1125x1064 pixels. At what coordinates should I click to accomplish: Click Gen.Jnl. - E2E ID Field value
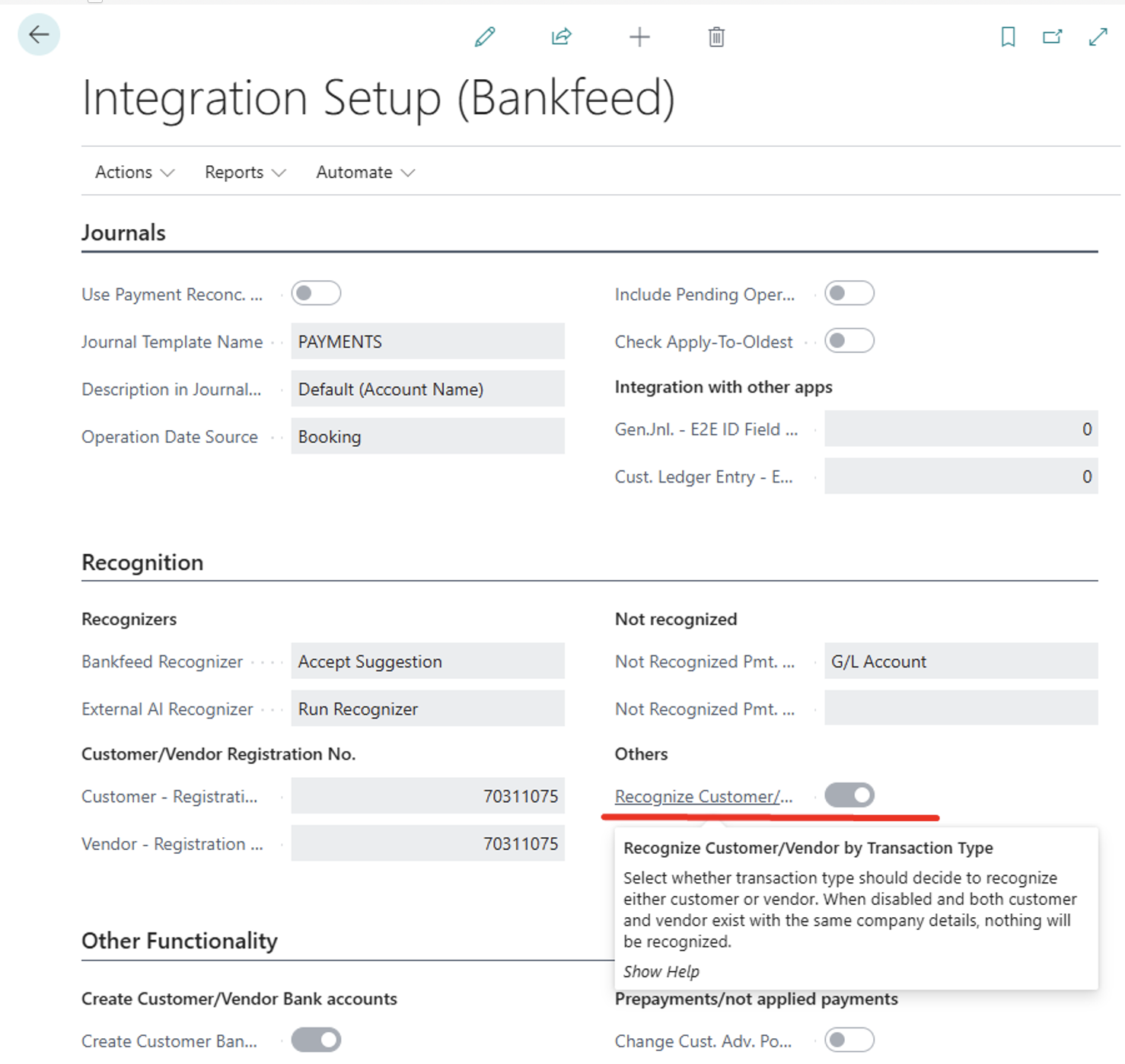point(961,429)
